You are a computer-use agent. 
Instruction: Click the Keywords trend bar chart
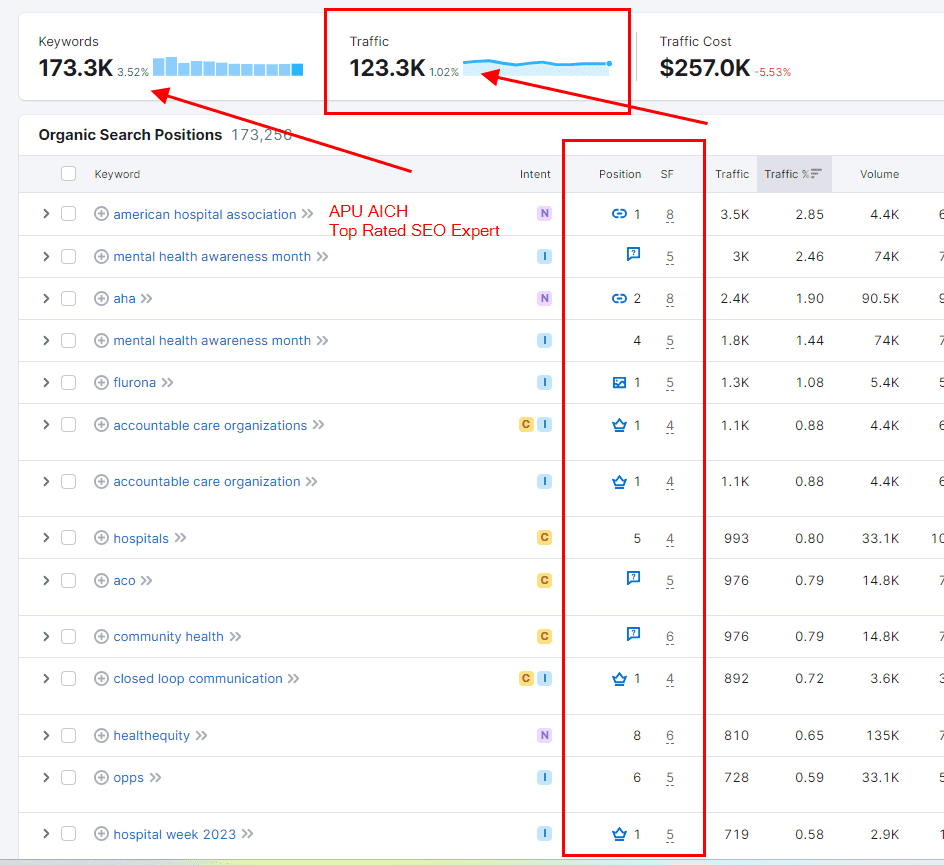(228, 67)
